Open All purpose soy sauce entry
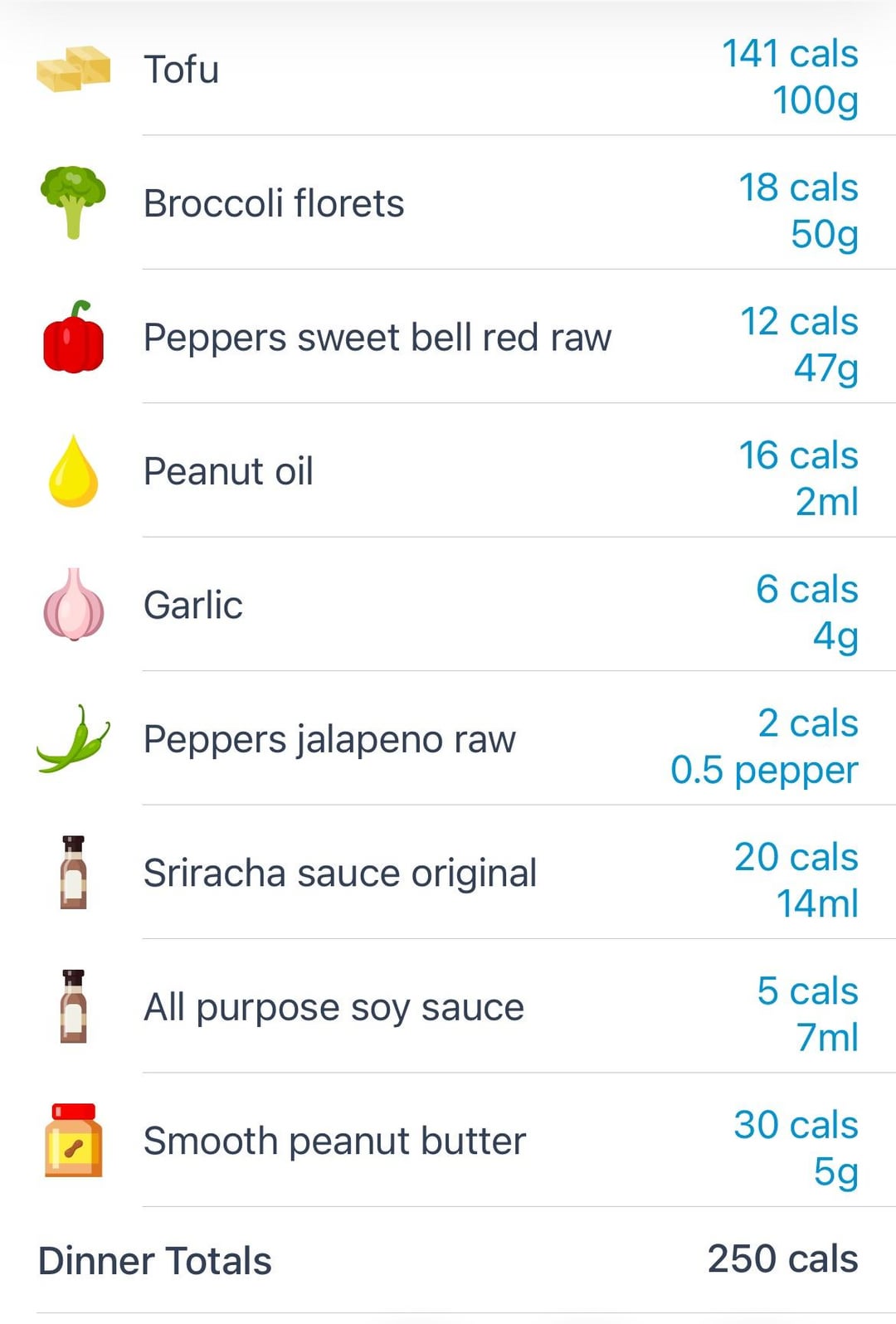896x1324 pixels. tap(448, 1006)
